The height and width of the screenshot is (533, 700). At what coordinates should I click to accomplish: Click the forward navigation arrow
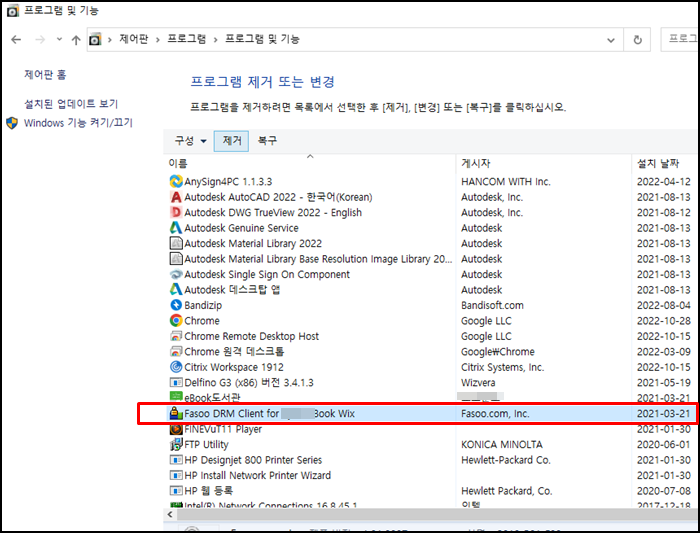[x=40, y=40]
